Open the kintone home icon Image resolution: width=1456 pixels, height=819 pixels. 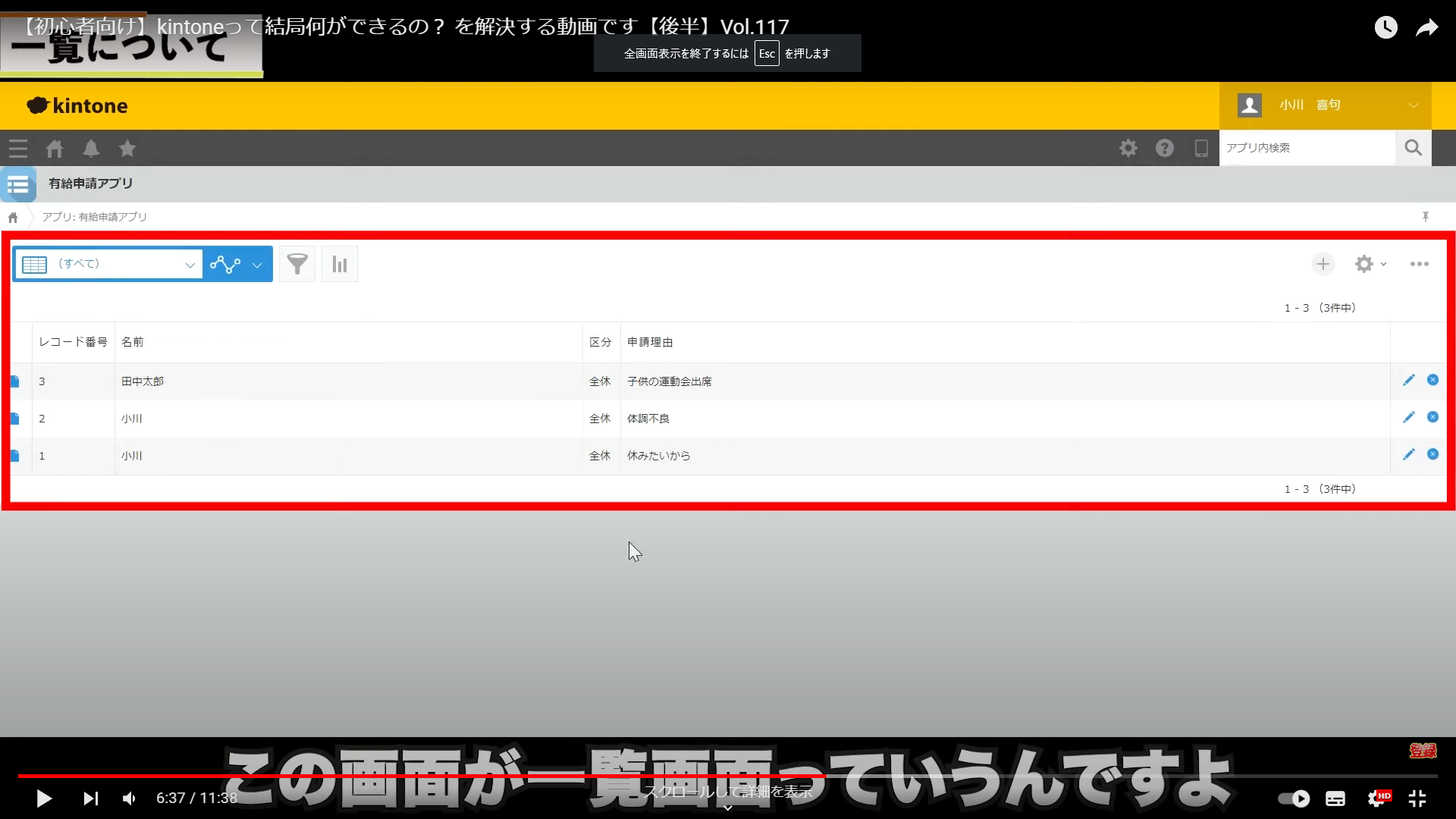(x=55, y=149)
